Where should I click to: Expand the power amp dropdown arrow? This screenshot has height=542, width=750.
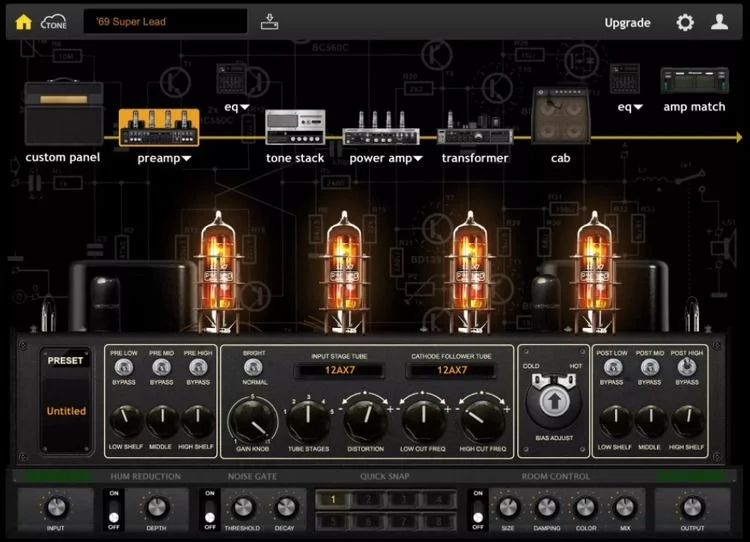coord(418,158)
